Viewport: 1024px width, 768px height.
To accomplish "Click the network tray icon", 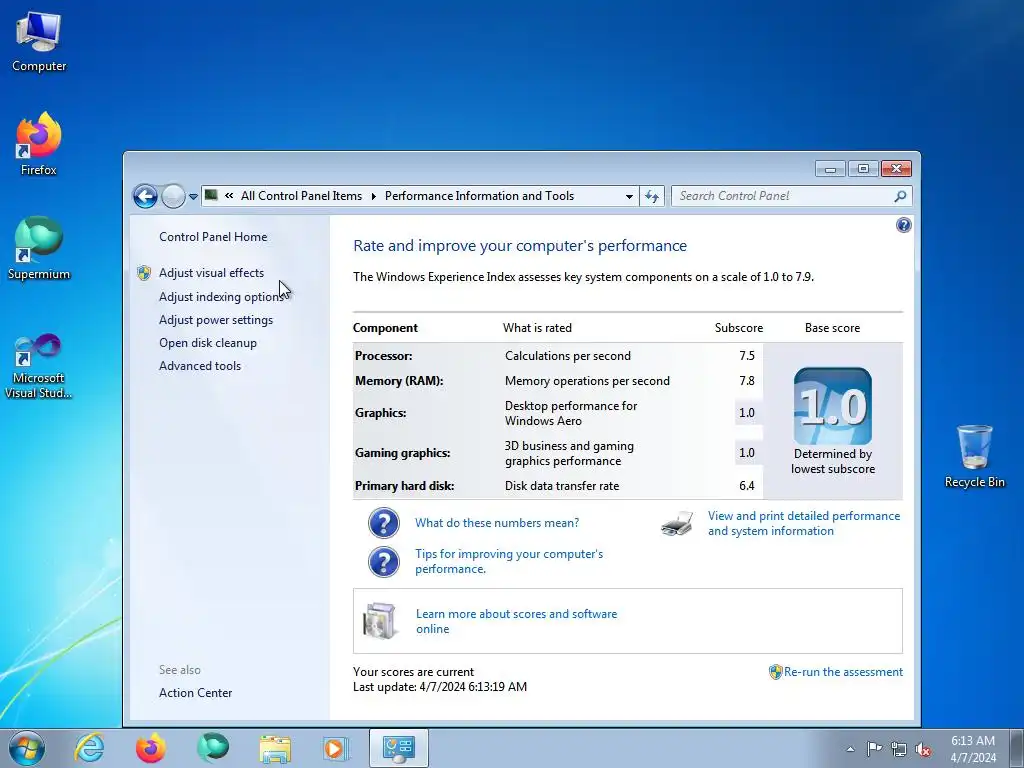I will [899, 750].
